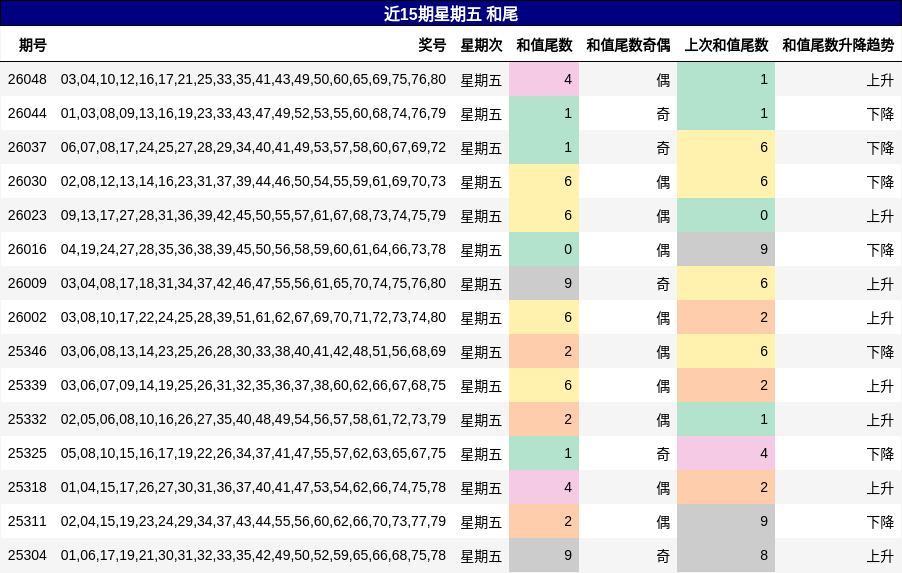Click the winning numbers of issue 26037
The image size is (902, 573).
(253, 147)
